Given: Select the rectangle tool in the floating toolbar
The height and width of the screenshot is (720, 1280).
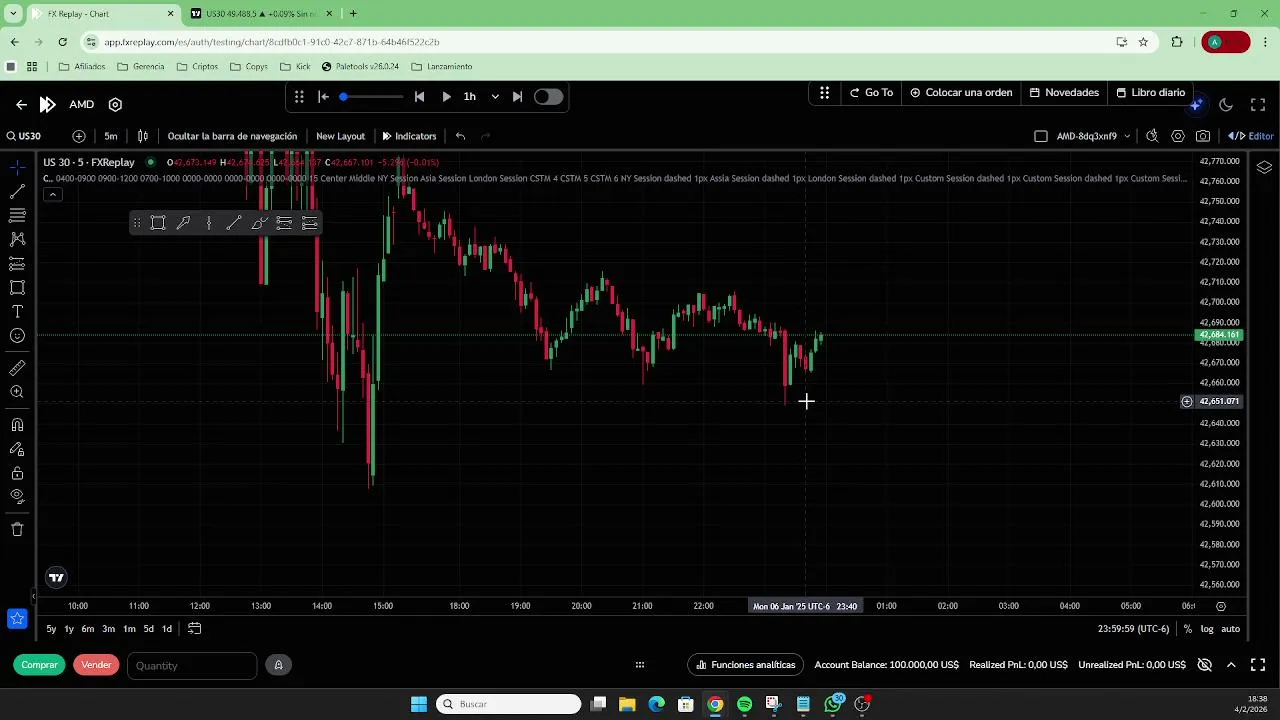Looking at the screenshot, I should [158, 223].
